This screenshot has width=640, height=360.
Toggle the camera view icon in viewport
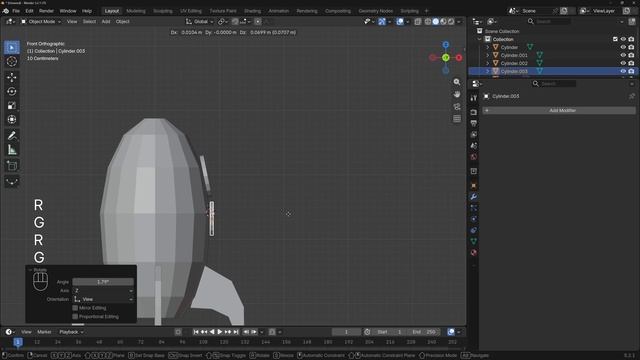click(457, 107)
